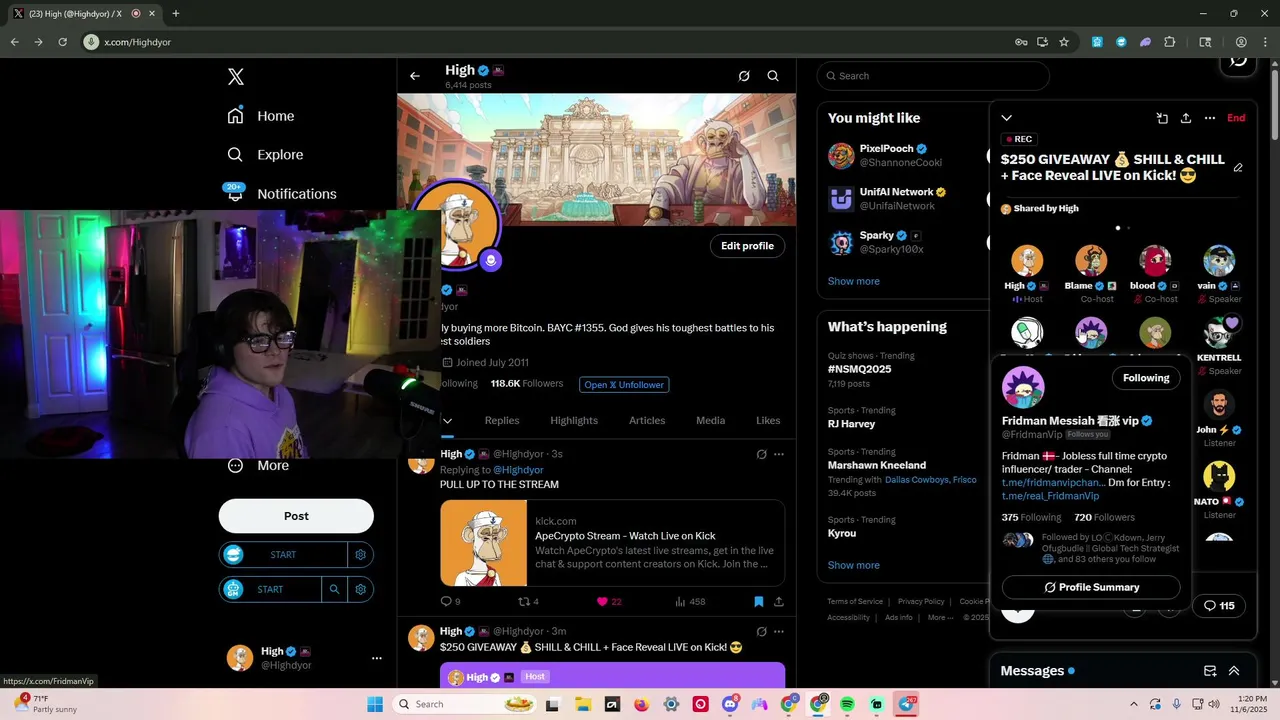Click the sidebar search input field
This screenshot has height=720, width=1280.
pyautogui.click(x=933, y=76)
